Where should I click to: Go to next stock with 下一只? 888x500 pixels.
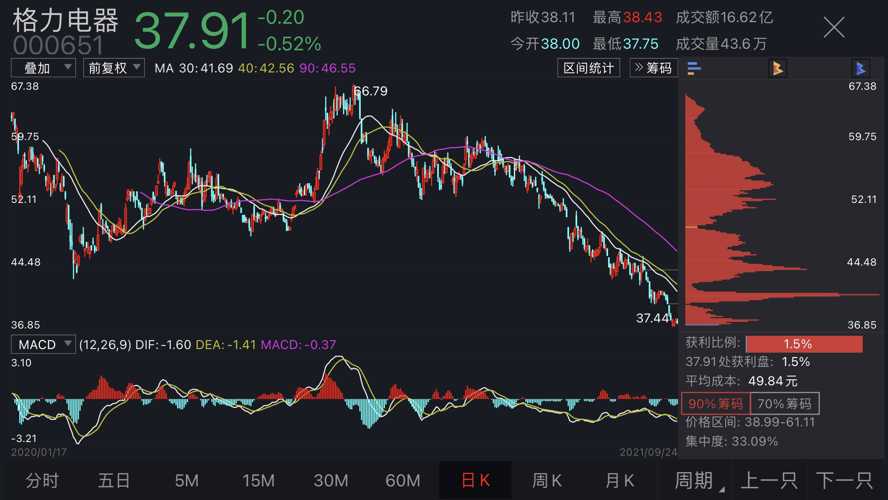click(844, 481)
